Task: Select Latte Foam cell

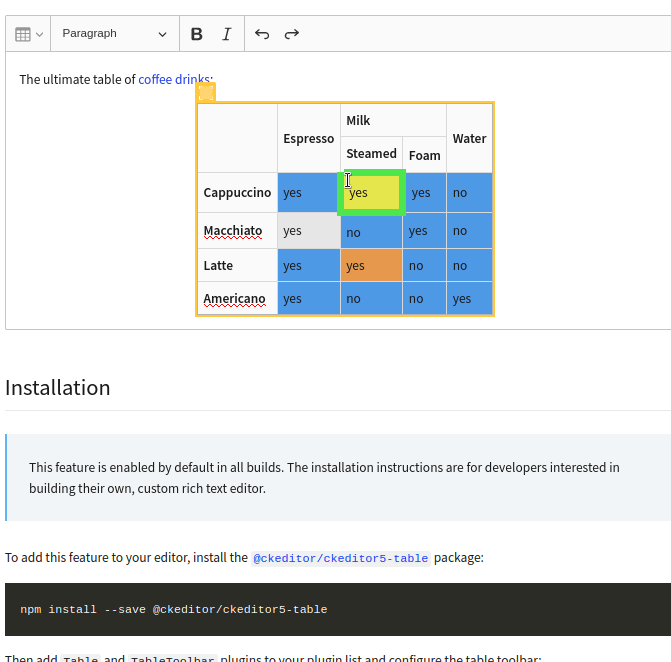Action: point(425,265)
